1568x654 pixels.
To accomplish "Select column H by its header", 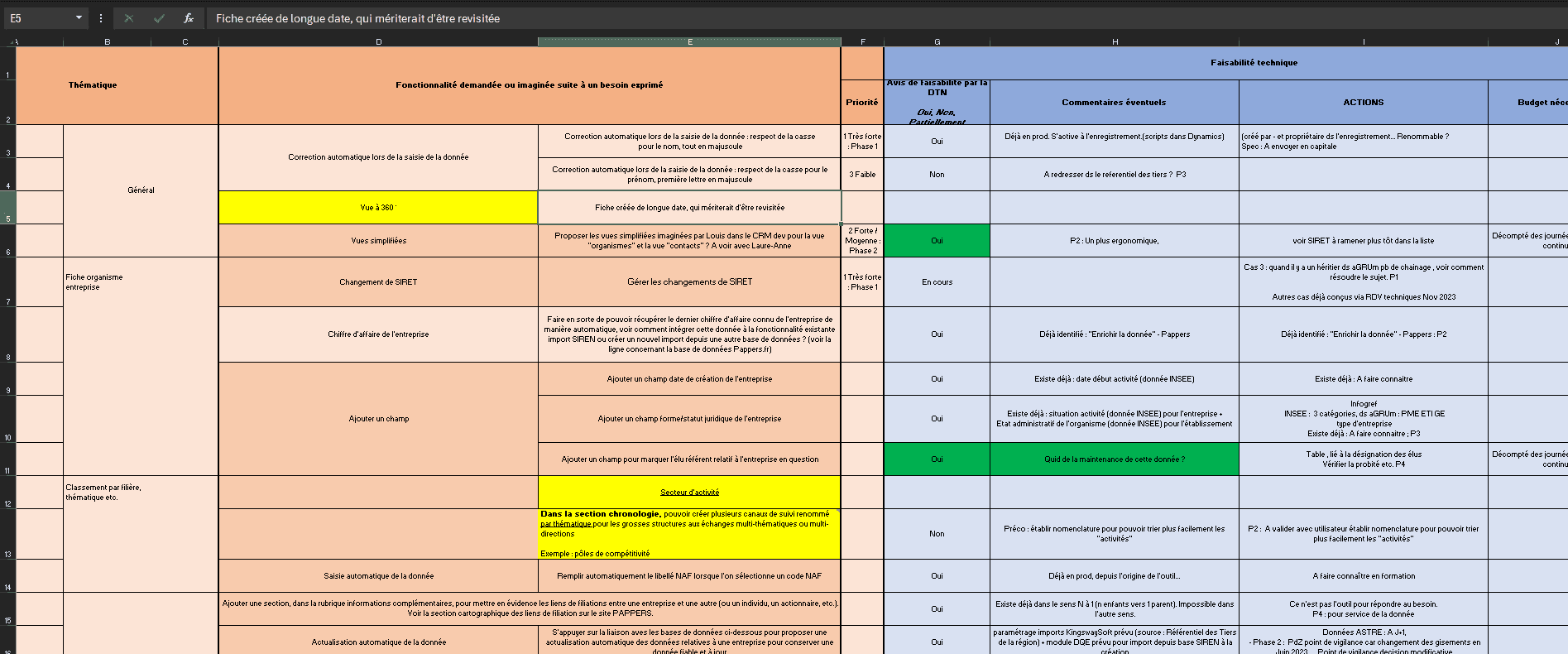I will click(x=1115, y=41).
